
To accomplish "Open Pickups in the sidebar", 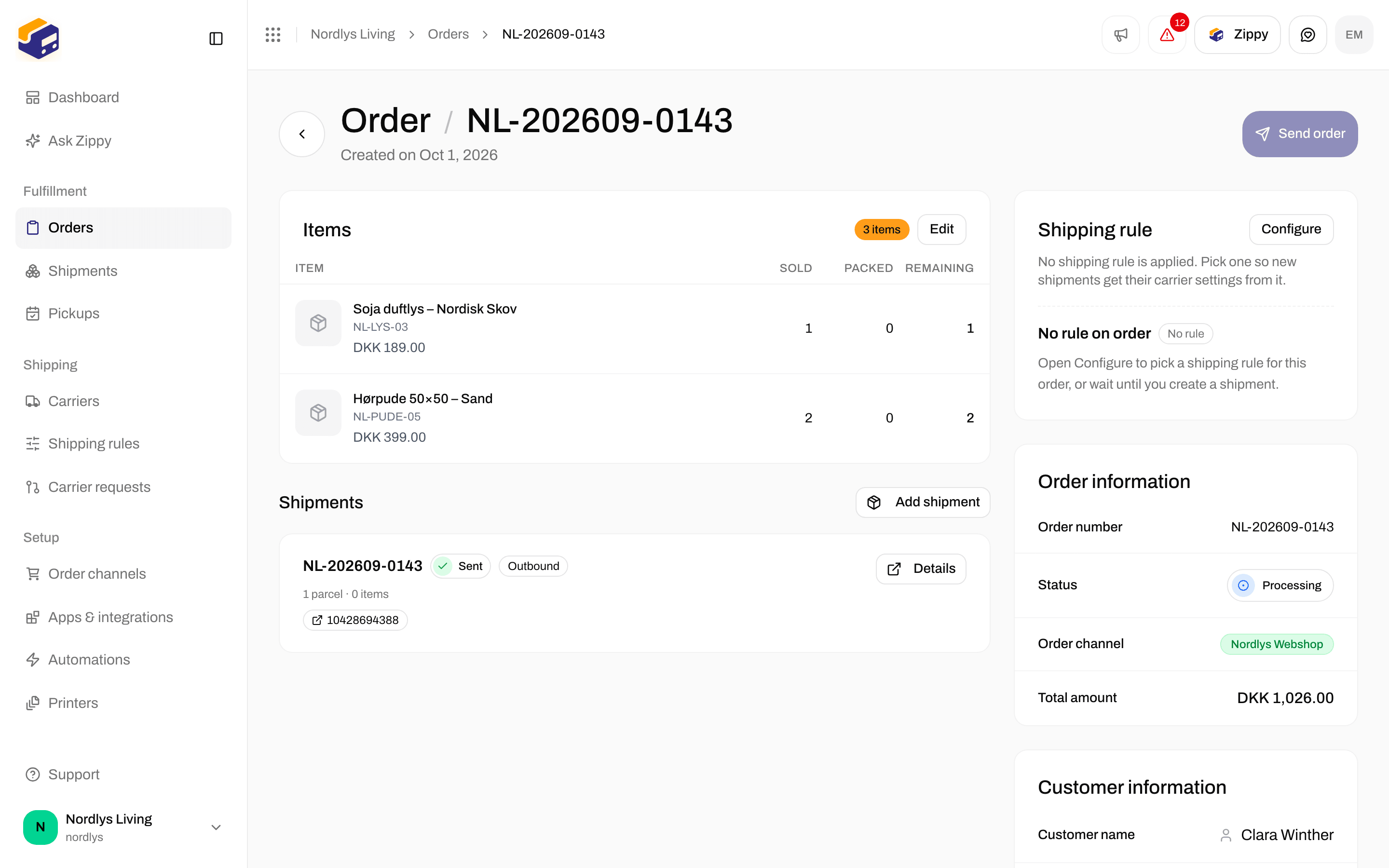I will 123,313.
